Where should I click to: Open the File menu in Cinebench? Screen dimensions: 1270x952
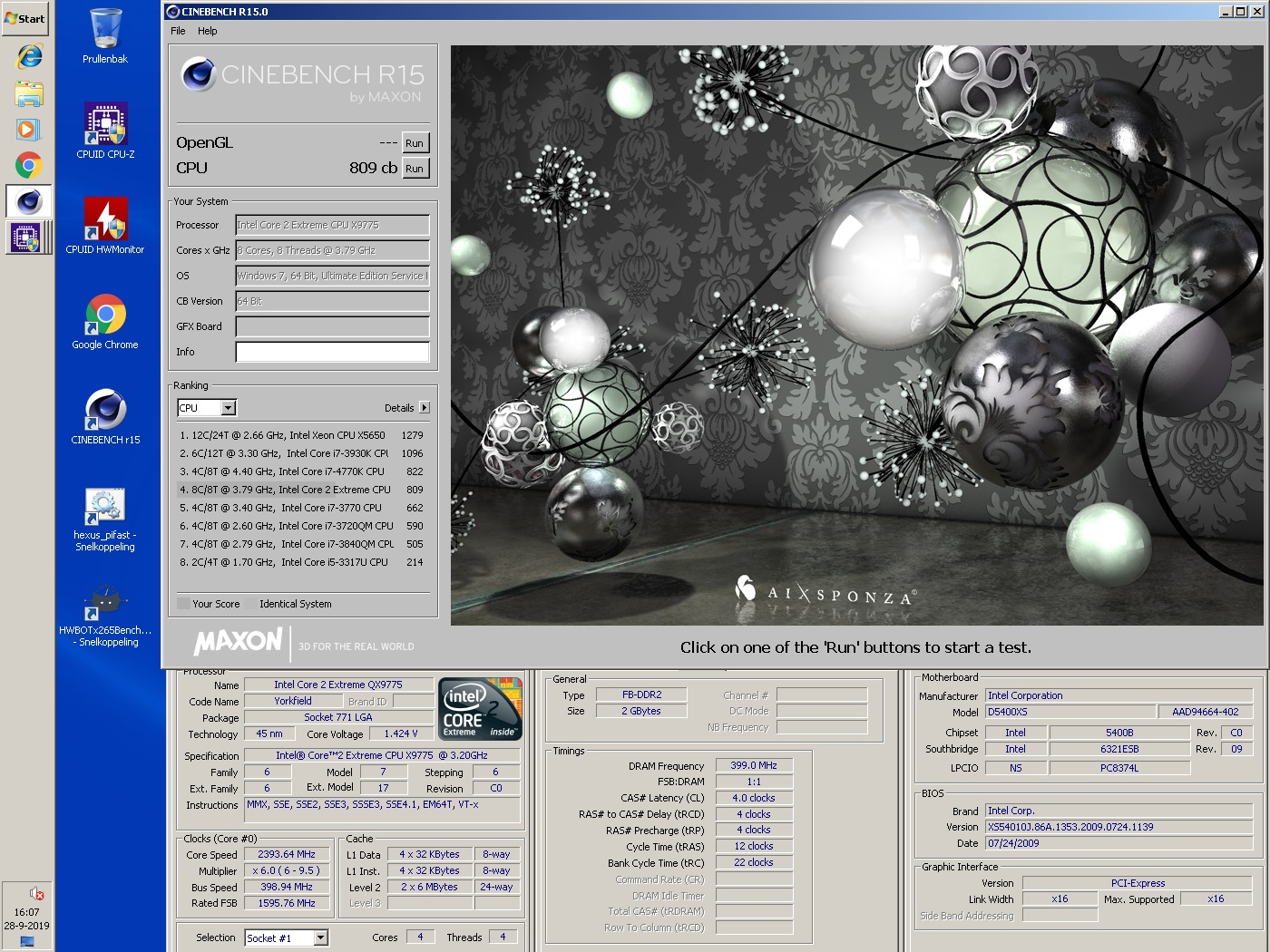(178, 31)
